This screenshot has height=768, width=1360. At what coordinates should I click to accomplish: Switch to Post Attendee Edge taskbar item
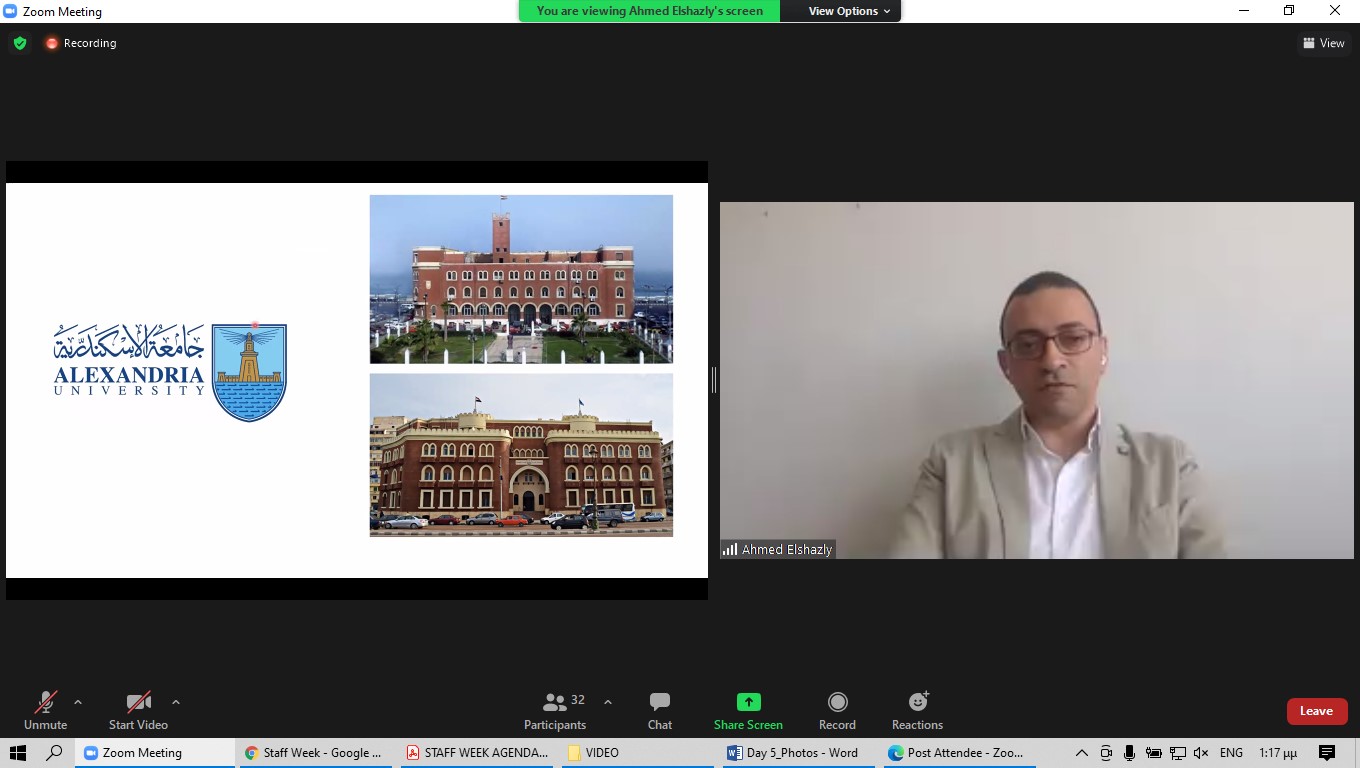(x=960, y=753)
